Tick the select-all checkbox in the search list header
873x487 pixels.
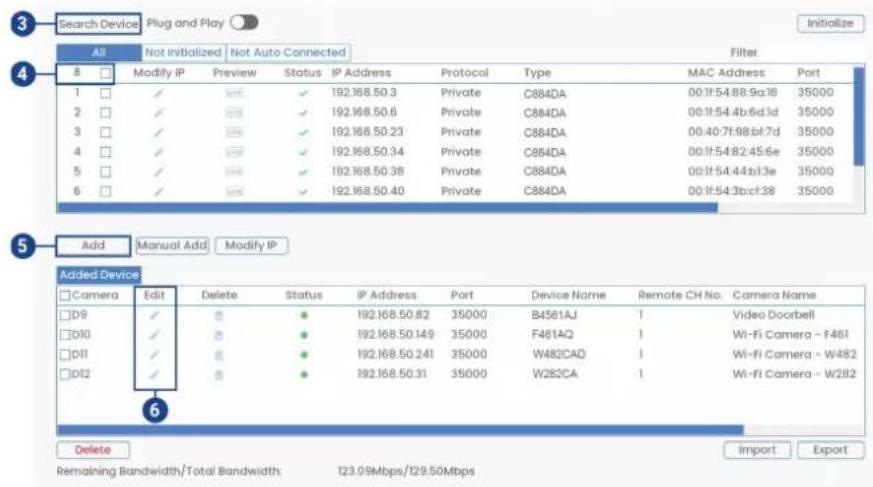(x=105, y=73)
